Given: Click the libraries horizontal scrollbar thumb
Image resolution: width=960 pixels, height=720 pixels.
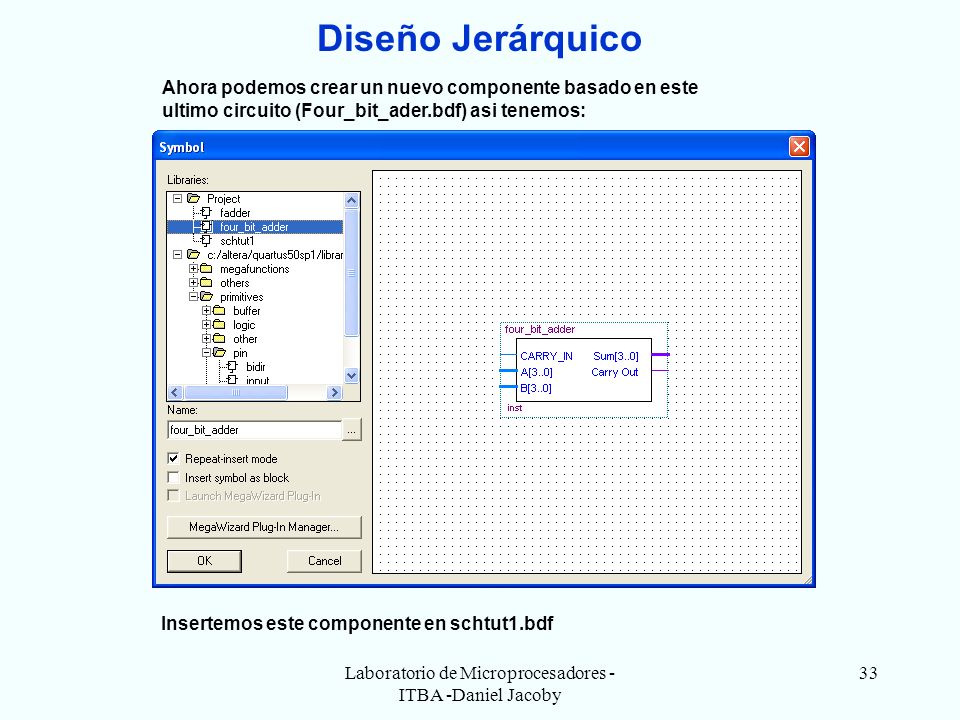Looking at the screenshot, I should pos(236,392).
